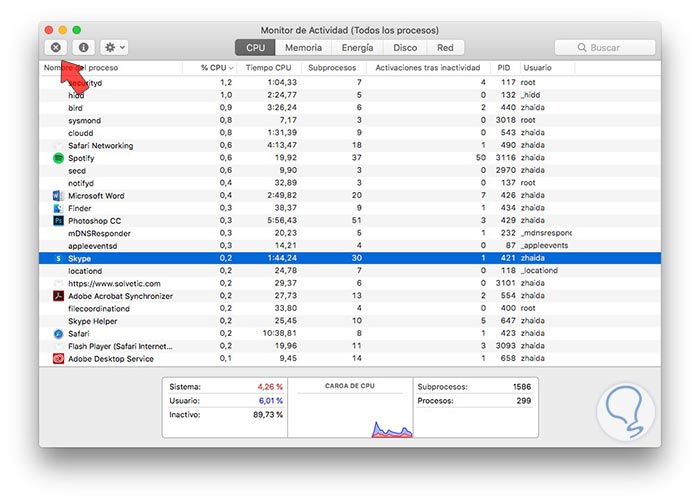Image resolution: width=700 pixels, height=503 pixels.
Task: Open the gear actions dropdown menu
Action: pyautogui.click(x=114, y=47)
